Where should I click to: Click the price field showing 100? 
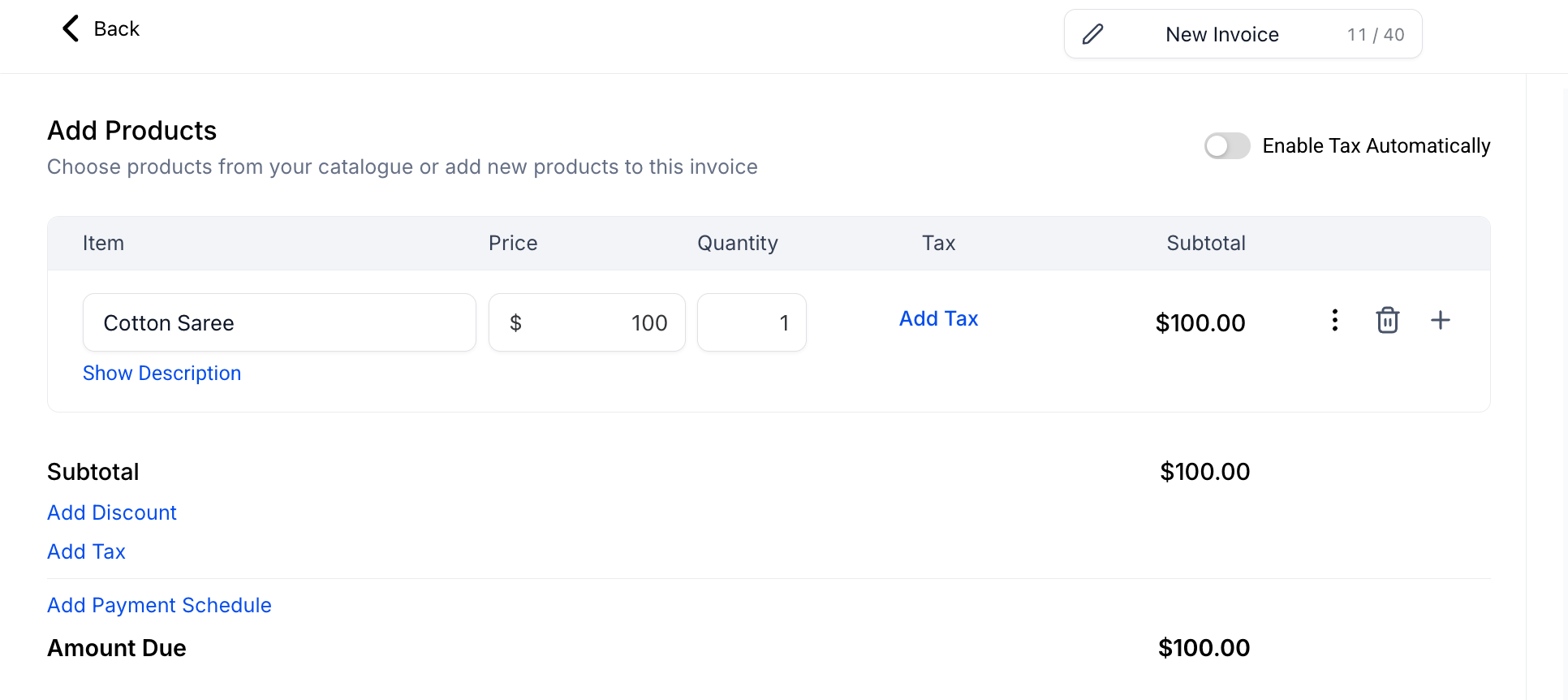[587, 322]
